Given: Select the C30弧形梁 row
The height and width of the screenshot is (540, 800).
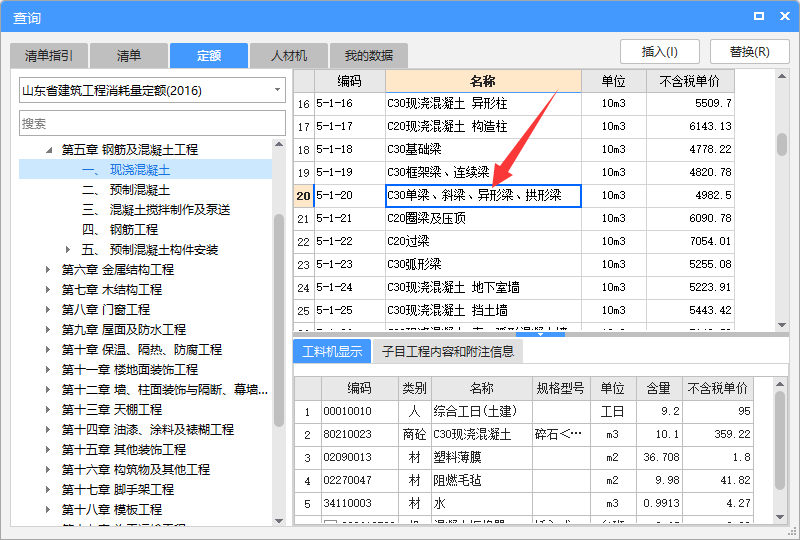Looking at the screenshot, I should (x=514, y=264).
